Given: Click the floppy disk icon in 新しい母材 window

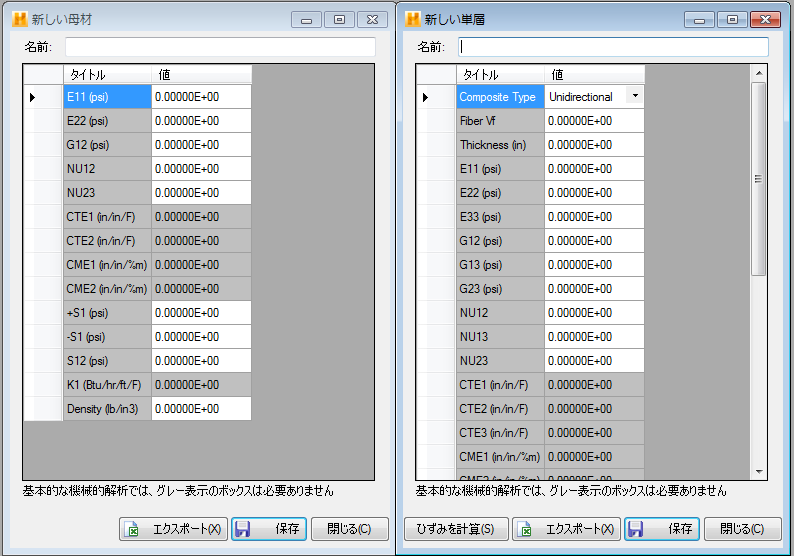Looking at the screenshot, I should 243,529.
